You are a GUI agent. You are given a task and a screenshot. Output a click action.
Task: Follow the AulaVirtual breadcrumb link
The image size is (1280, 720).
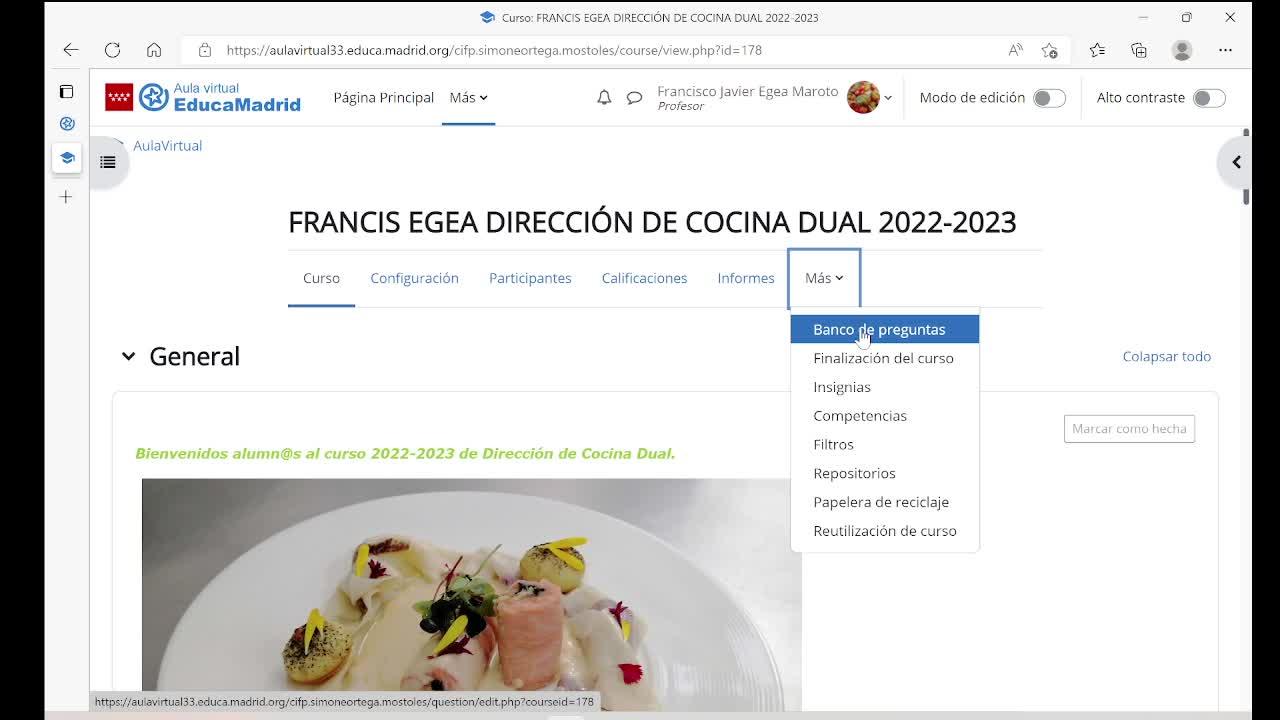tap(167, 146)
